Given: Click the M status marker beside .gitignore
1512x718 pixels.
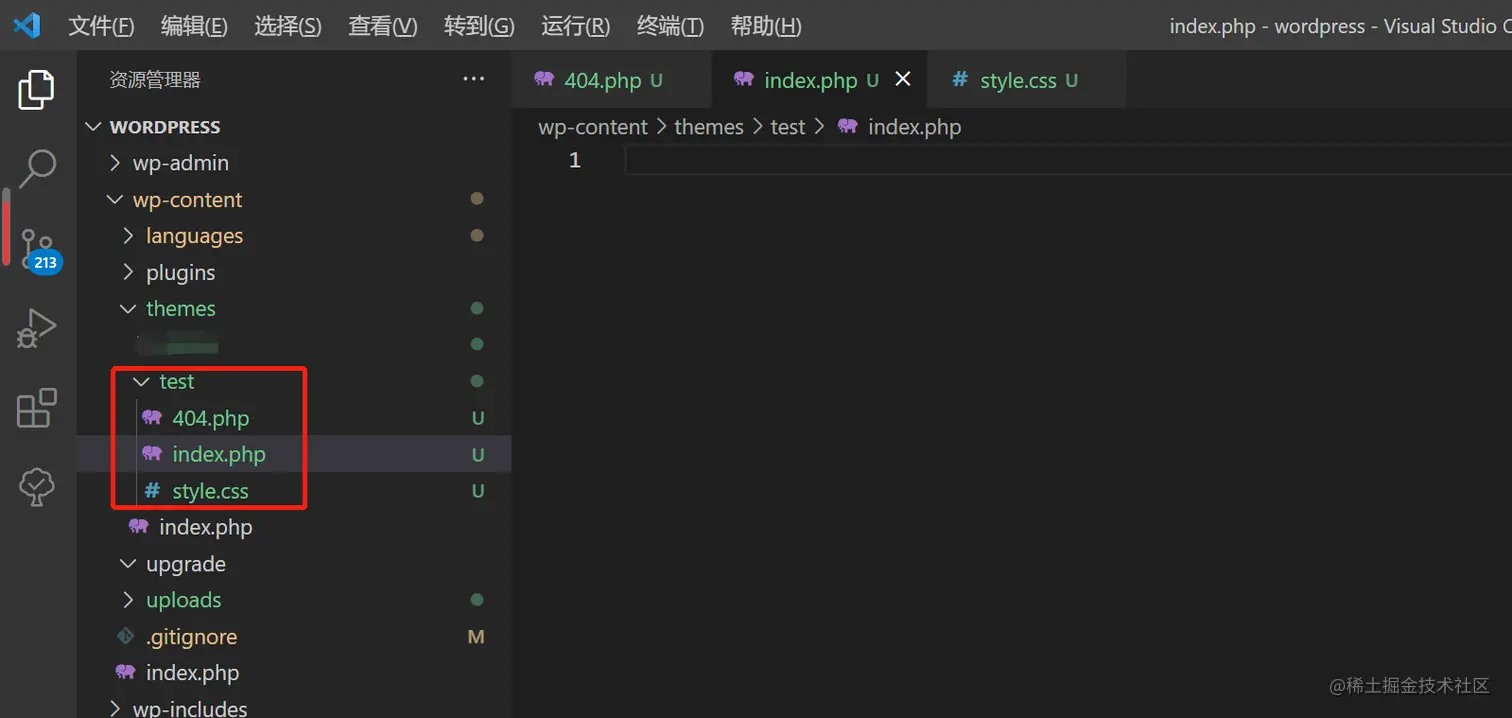Looking at the screenshot, I should [x=476, y=636].
